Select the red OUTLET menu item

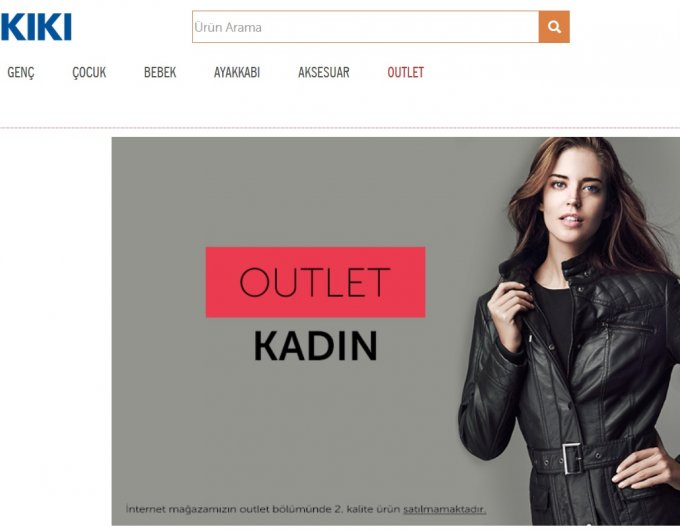405,72
